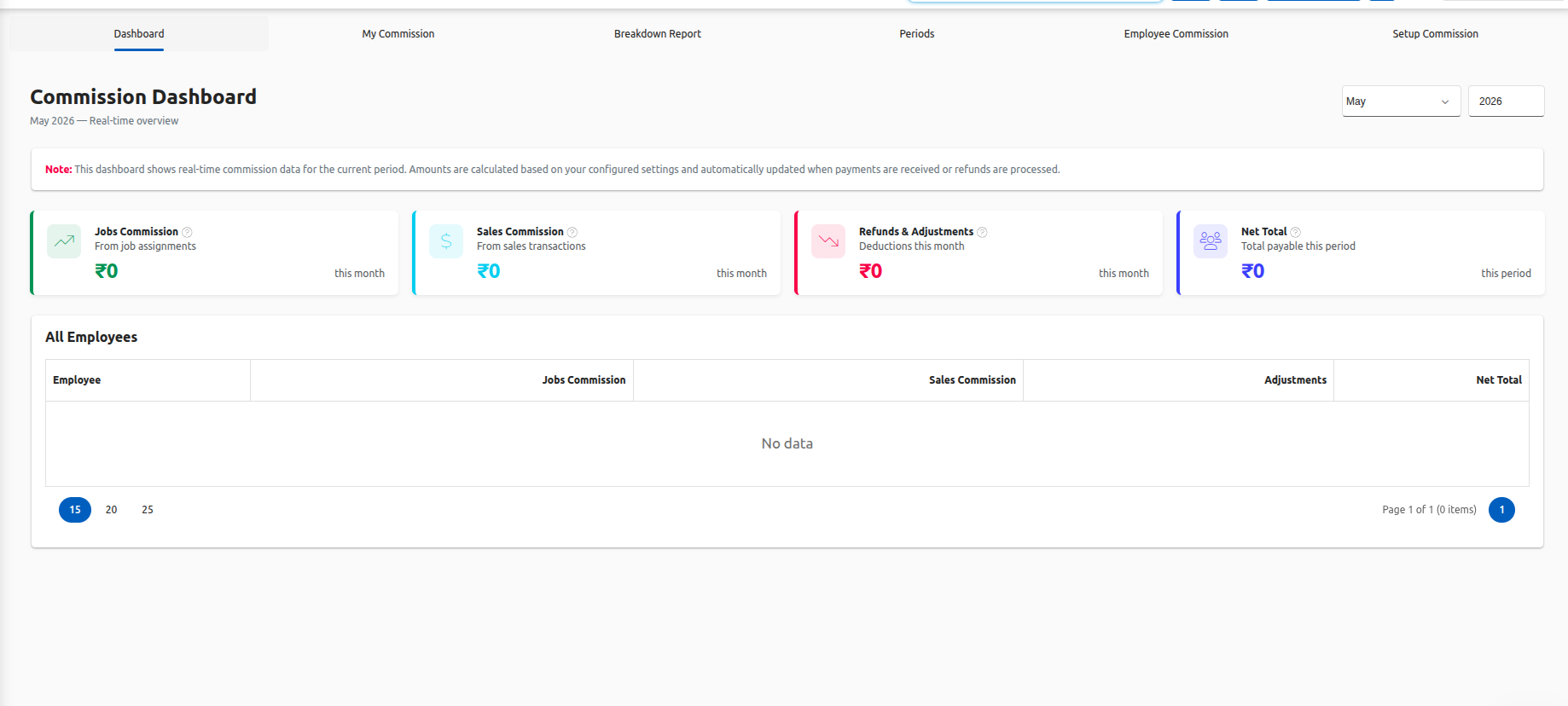Show help tooltip beside Sales Commission
The width and height of the screenshot is (1568, 706).
572,232
